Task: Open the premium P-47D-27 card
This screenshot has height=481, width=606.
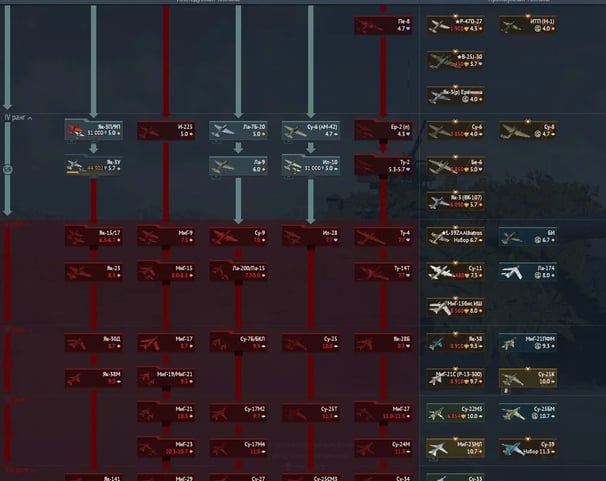Action: 456,25
